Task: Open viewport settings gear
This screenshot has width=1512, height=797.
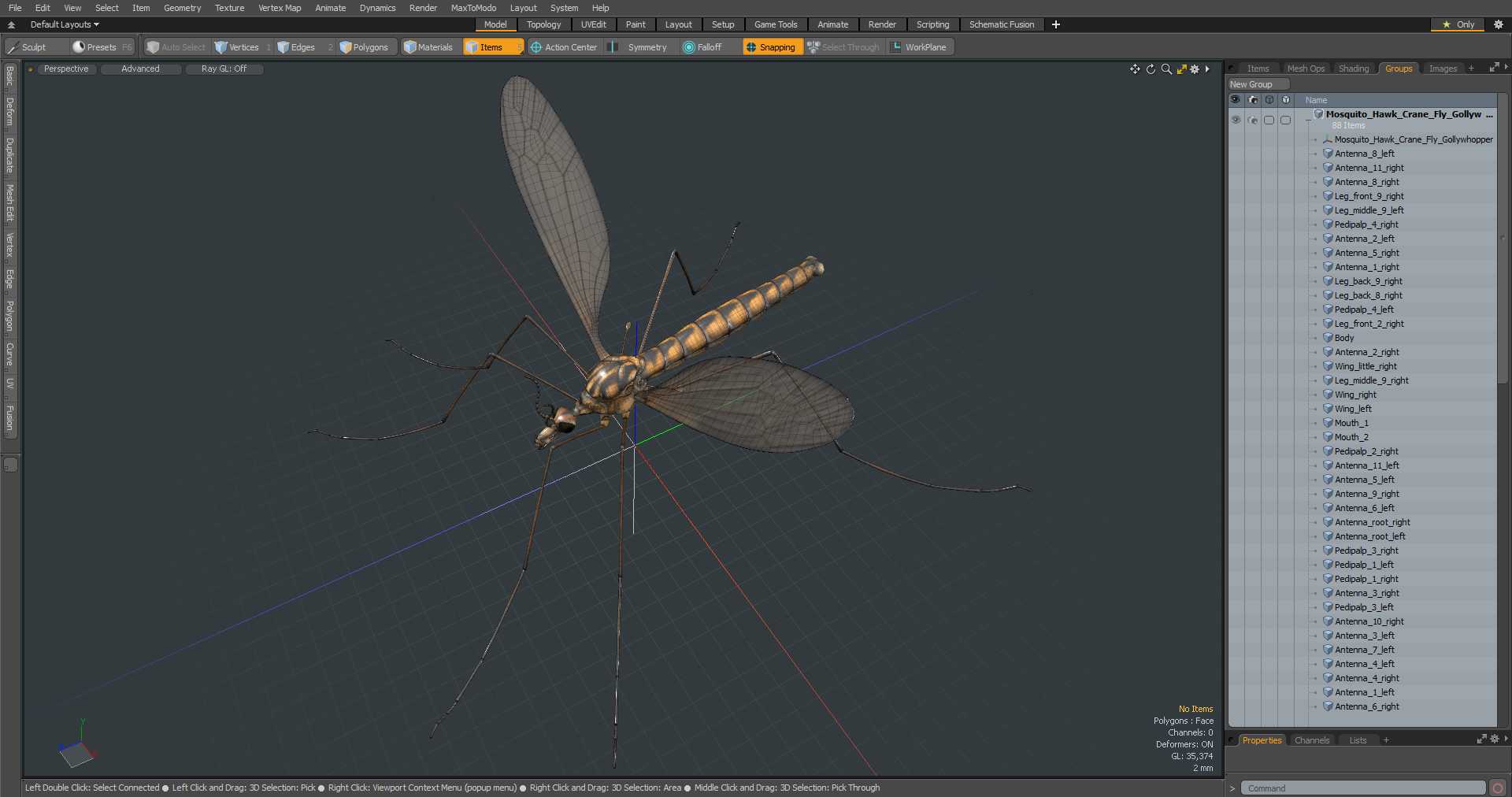Action: coord(1195,69)
